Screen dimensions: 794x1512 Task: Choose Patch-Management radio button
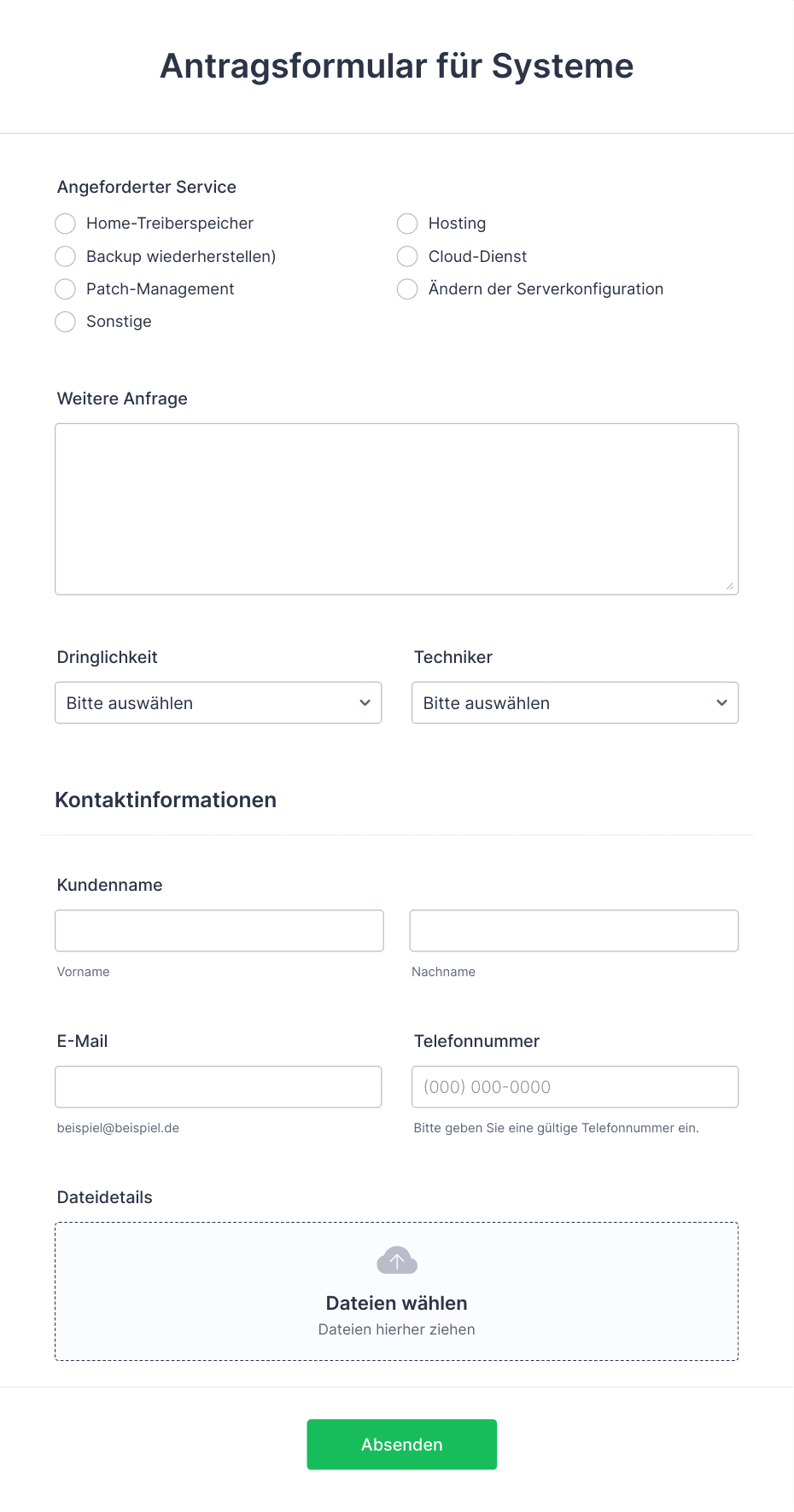pyautogui.click(x=66, y=289)
